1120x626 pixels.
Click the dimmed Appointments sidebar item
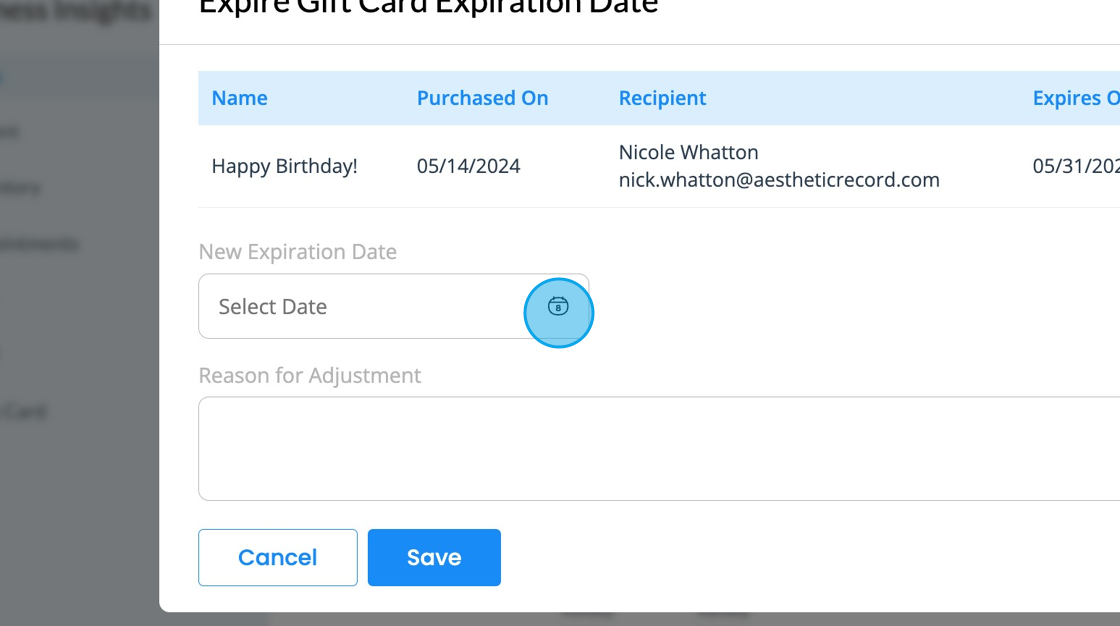(x=40, y=244)
